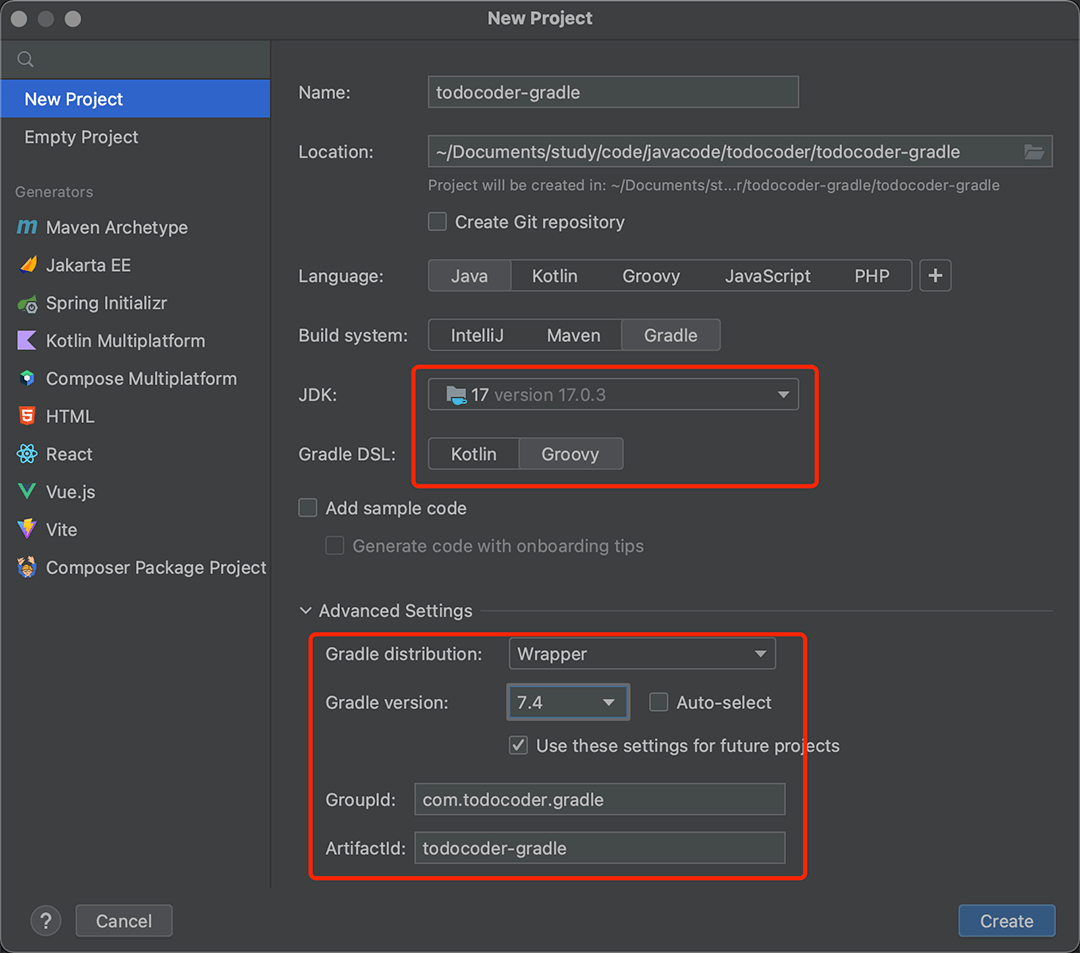Screen dimensions: 1080x953
Task: Check Add sample code
Action: [308, 508]
